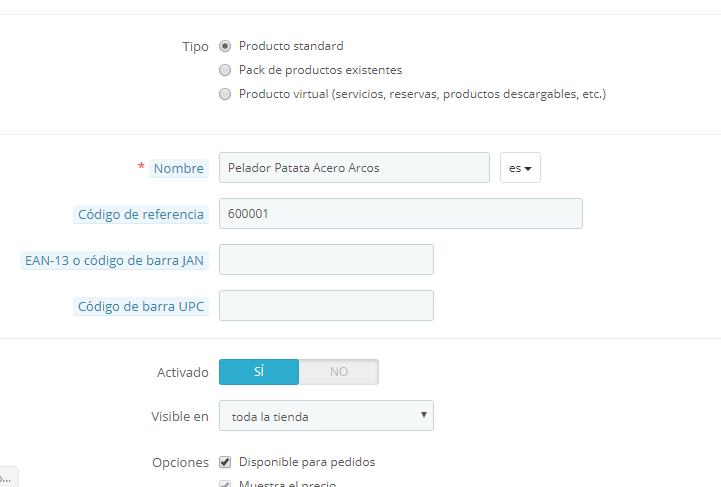This screenshot has width=721, height=487.
Task: Choose Pack de productos existentes option
Action: coord(225,70)
